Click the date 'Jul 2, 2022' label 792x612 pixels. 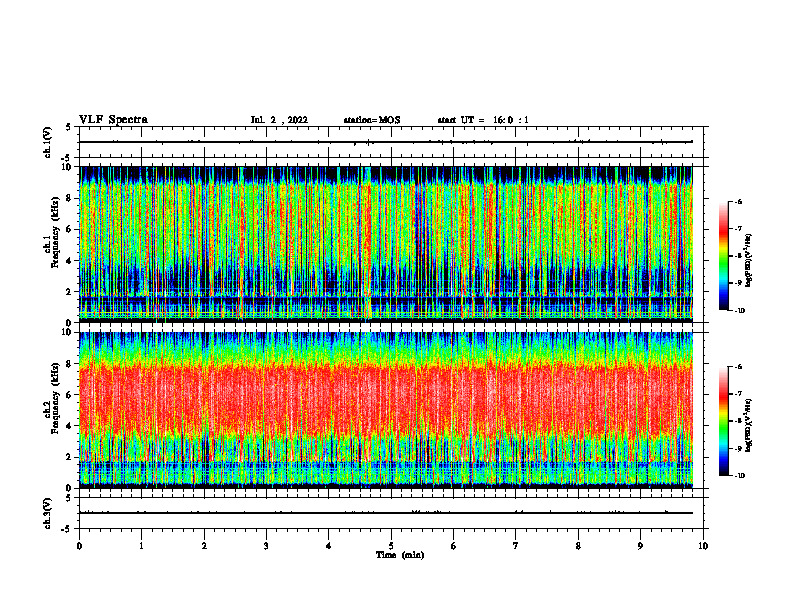point(279,120)
